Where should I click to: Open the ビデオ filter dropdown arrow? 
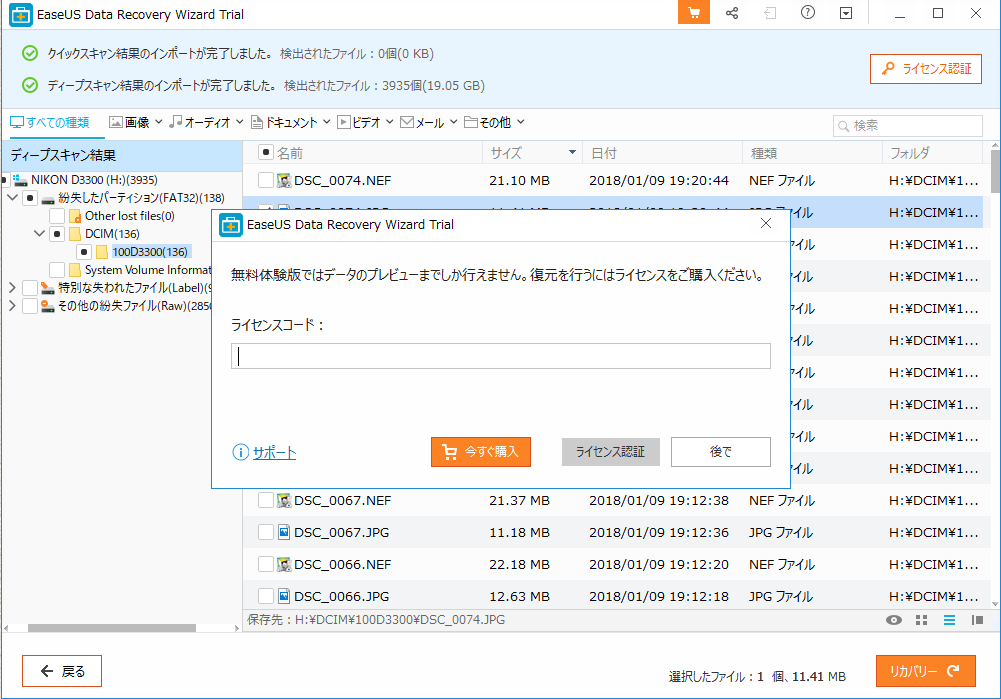(389, 122)
